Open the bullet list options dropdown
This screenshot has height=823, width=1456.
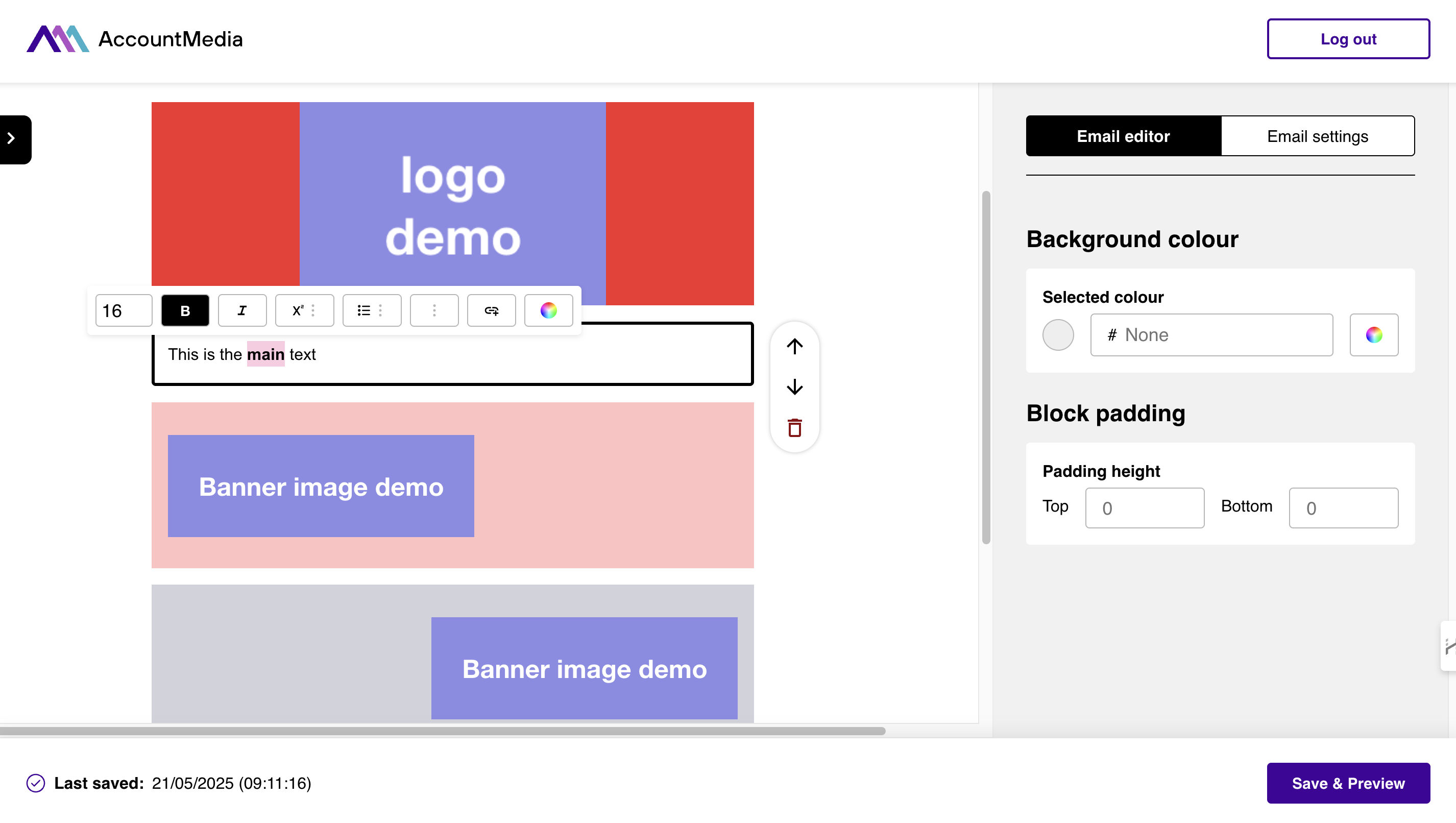tap(371, 310)
